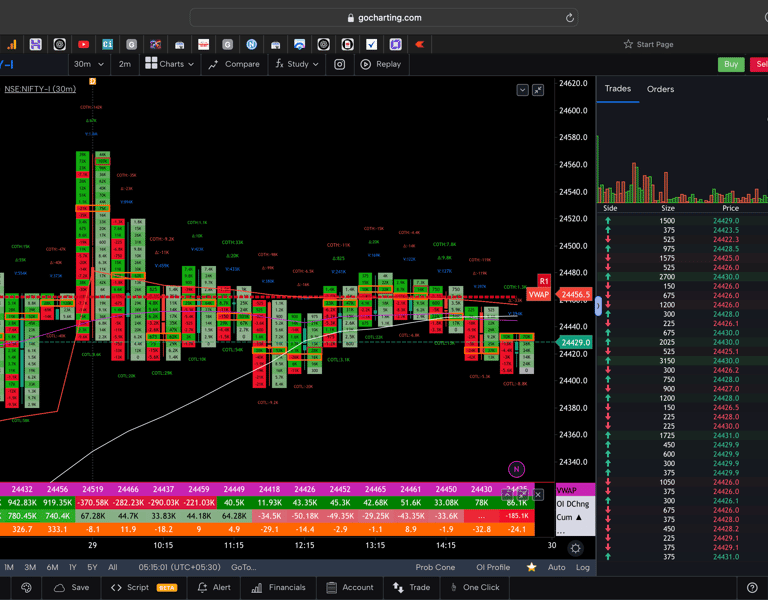The width and height of the screenshot is (768, 600).
Task: Open the Charts type dropdown
Action: pos(169,64)
